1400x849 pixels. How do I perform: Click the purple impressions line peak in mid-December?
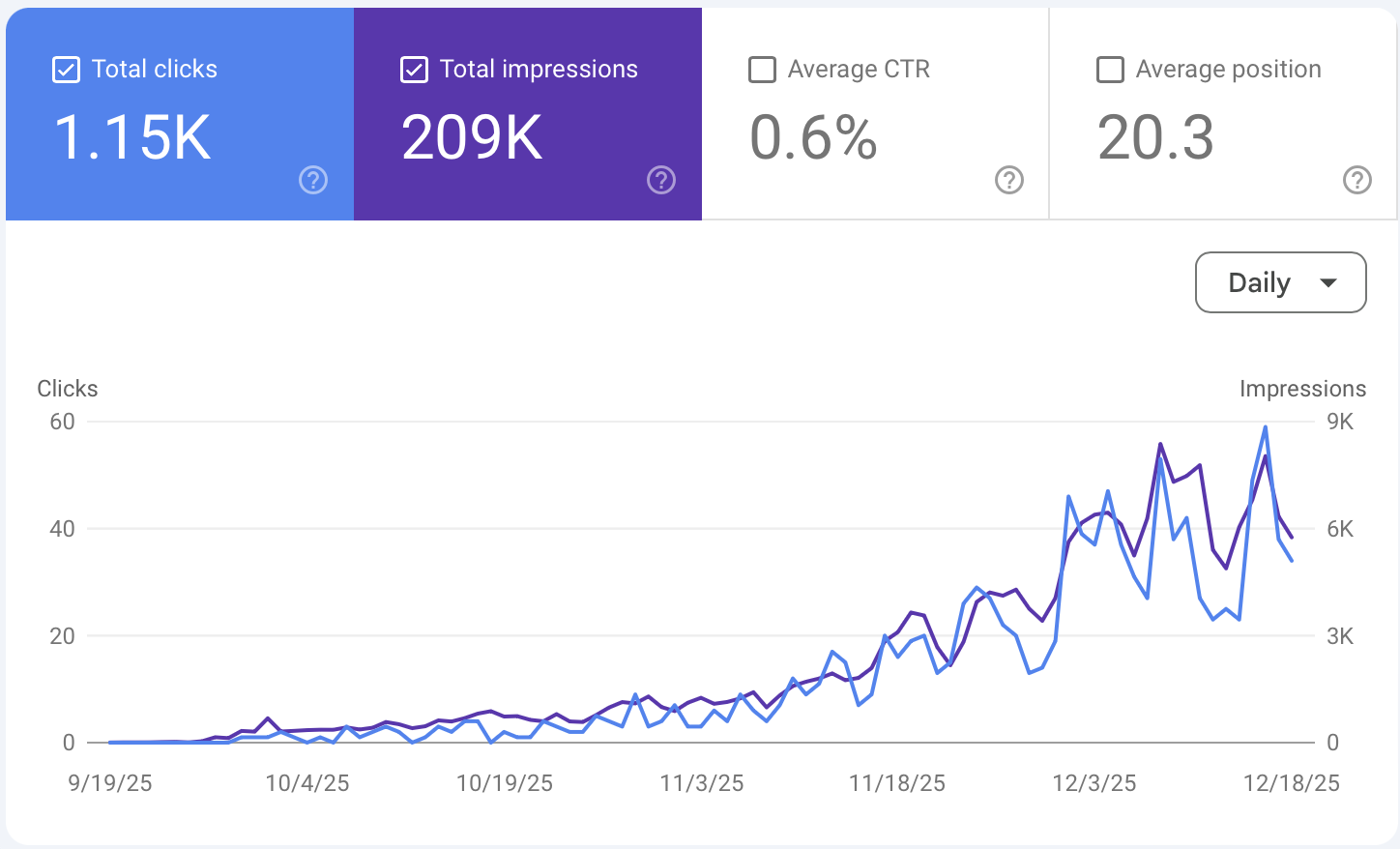[1161, 445]
